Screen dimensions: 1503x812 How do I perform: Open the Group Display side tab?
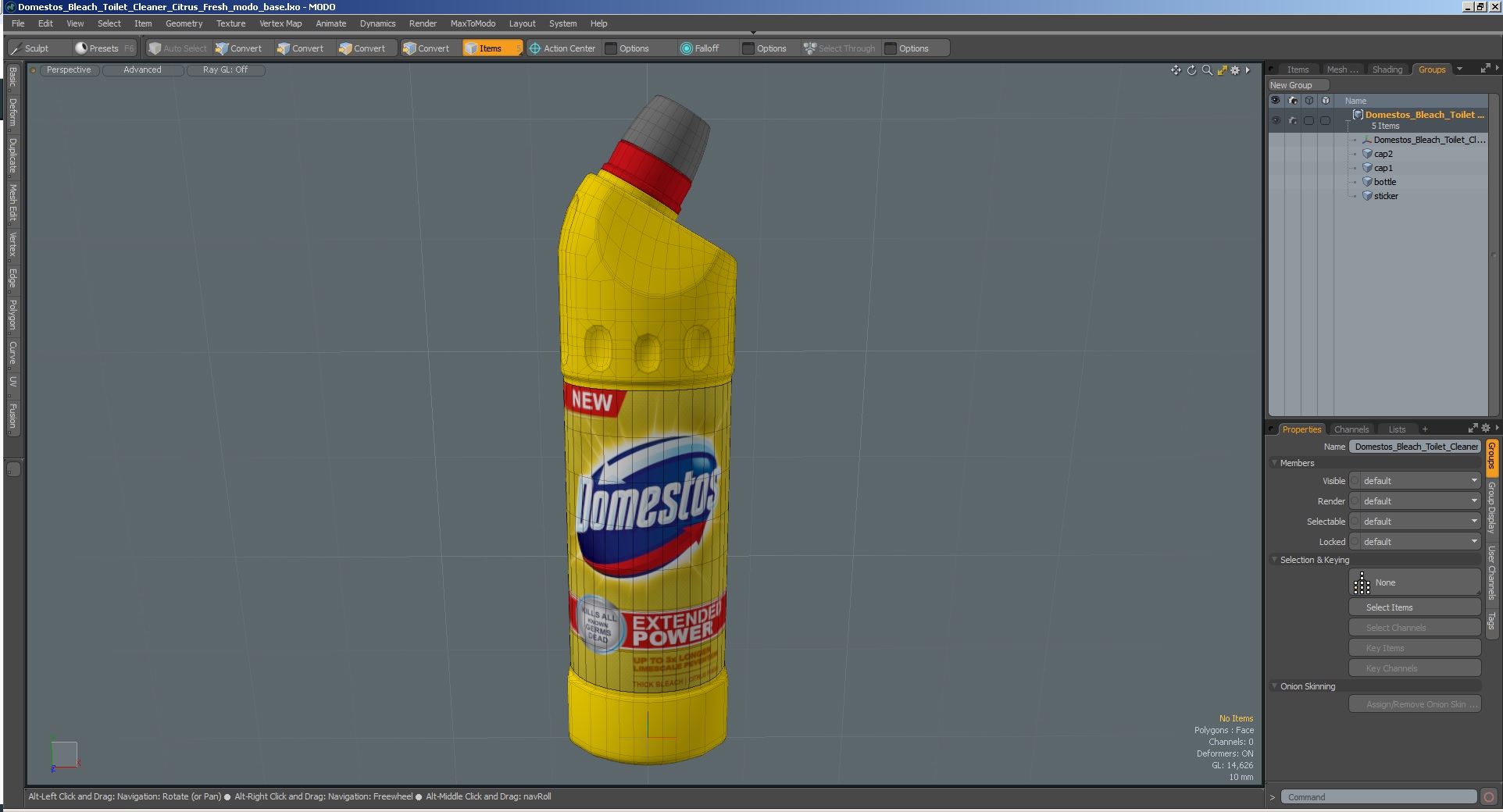(x=1491, y=507)
